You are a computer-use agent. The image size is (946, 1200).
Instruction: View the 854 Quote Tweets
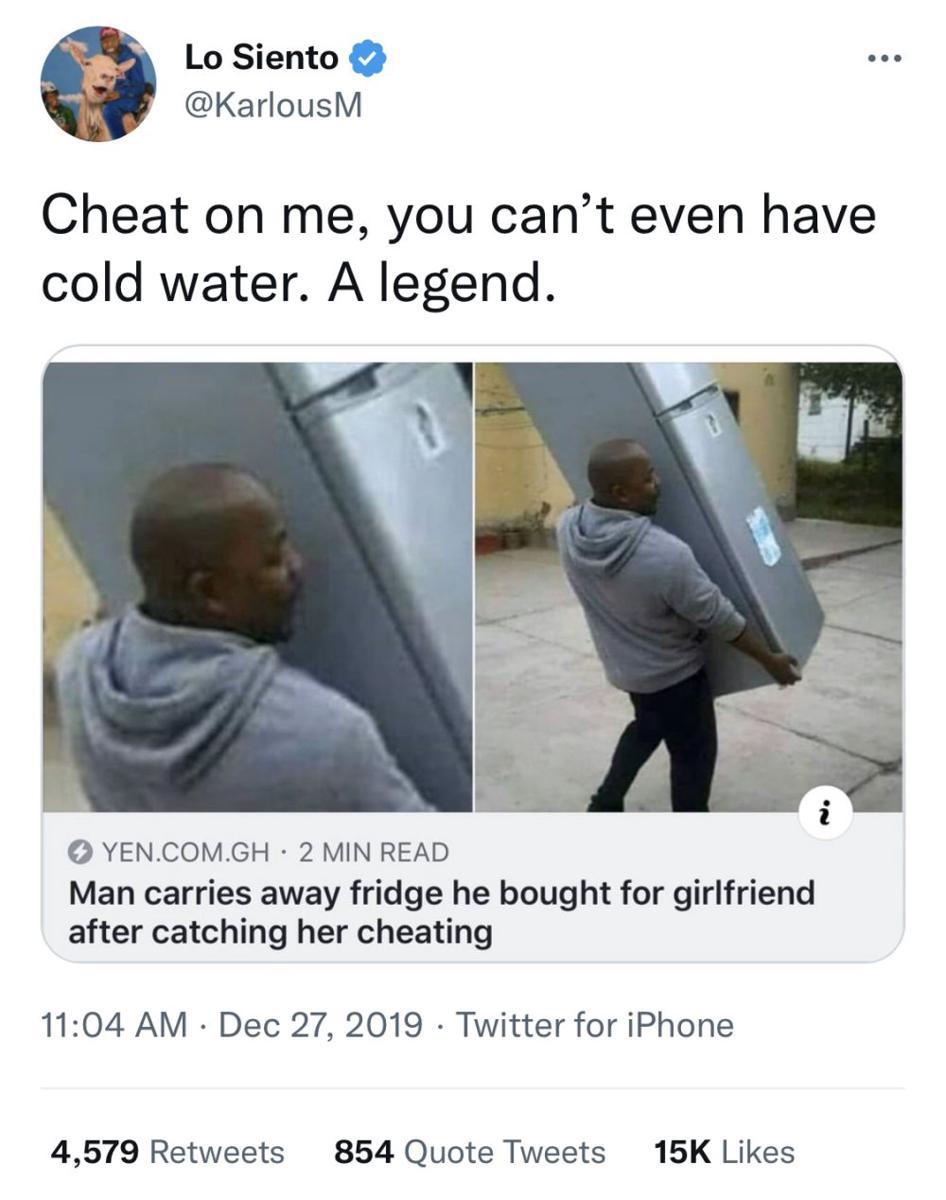pos(470,1152)
